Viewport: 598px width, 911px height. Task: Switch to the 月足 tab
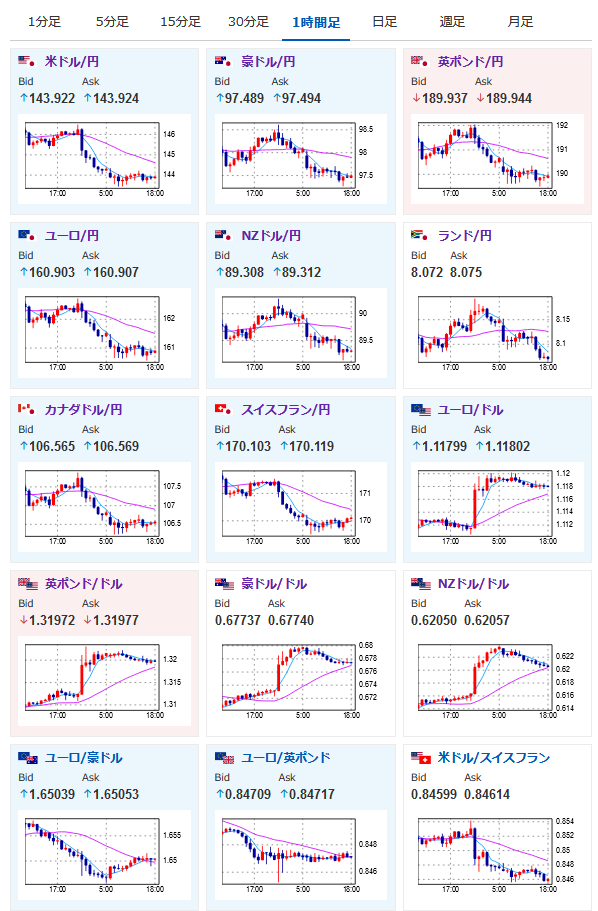(520, 22)
